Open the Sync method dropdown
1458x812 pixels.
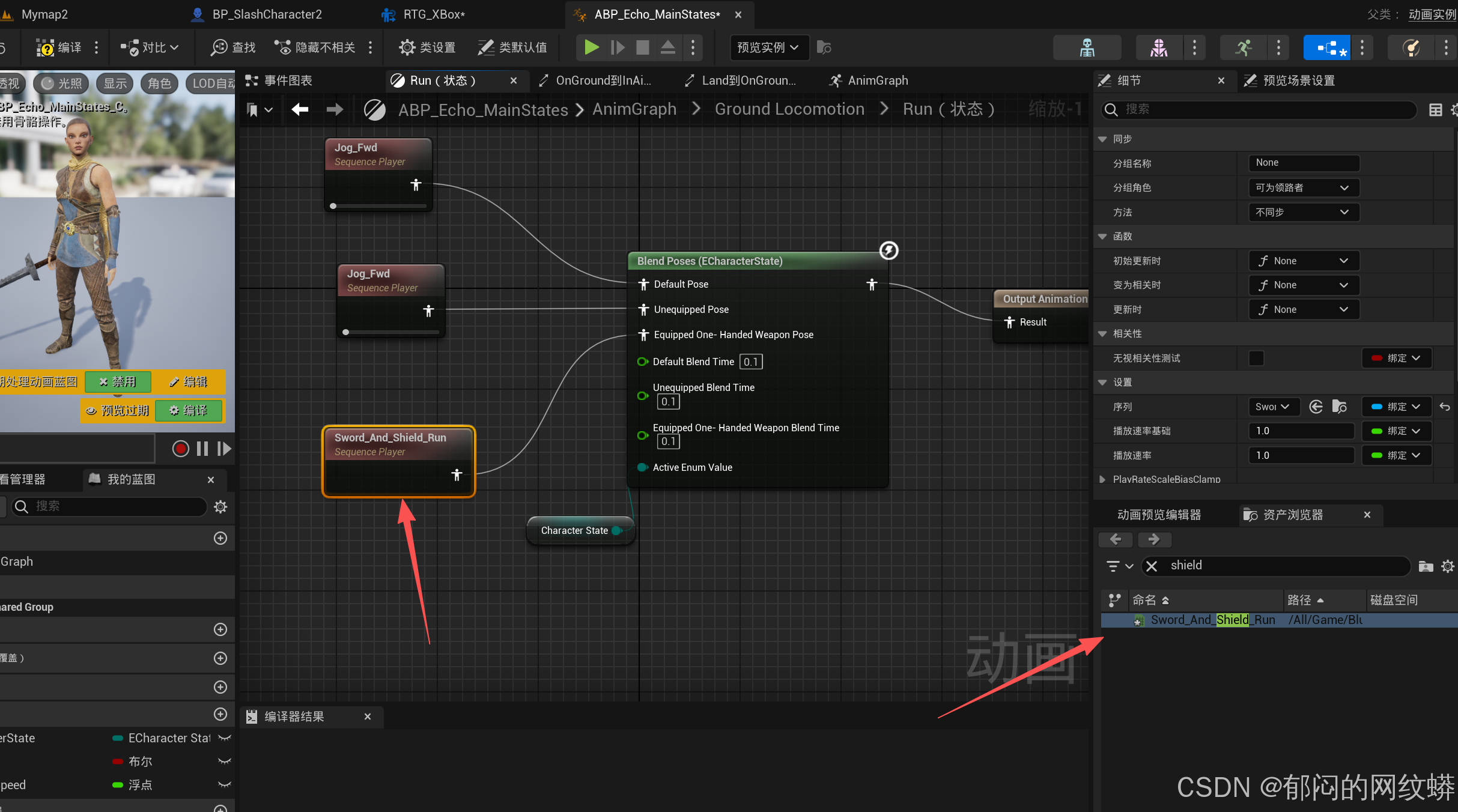(1302, 212)
